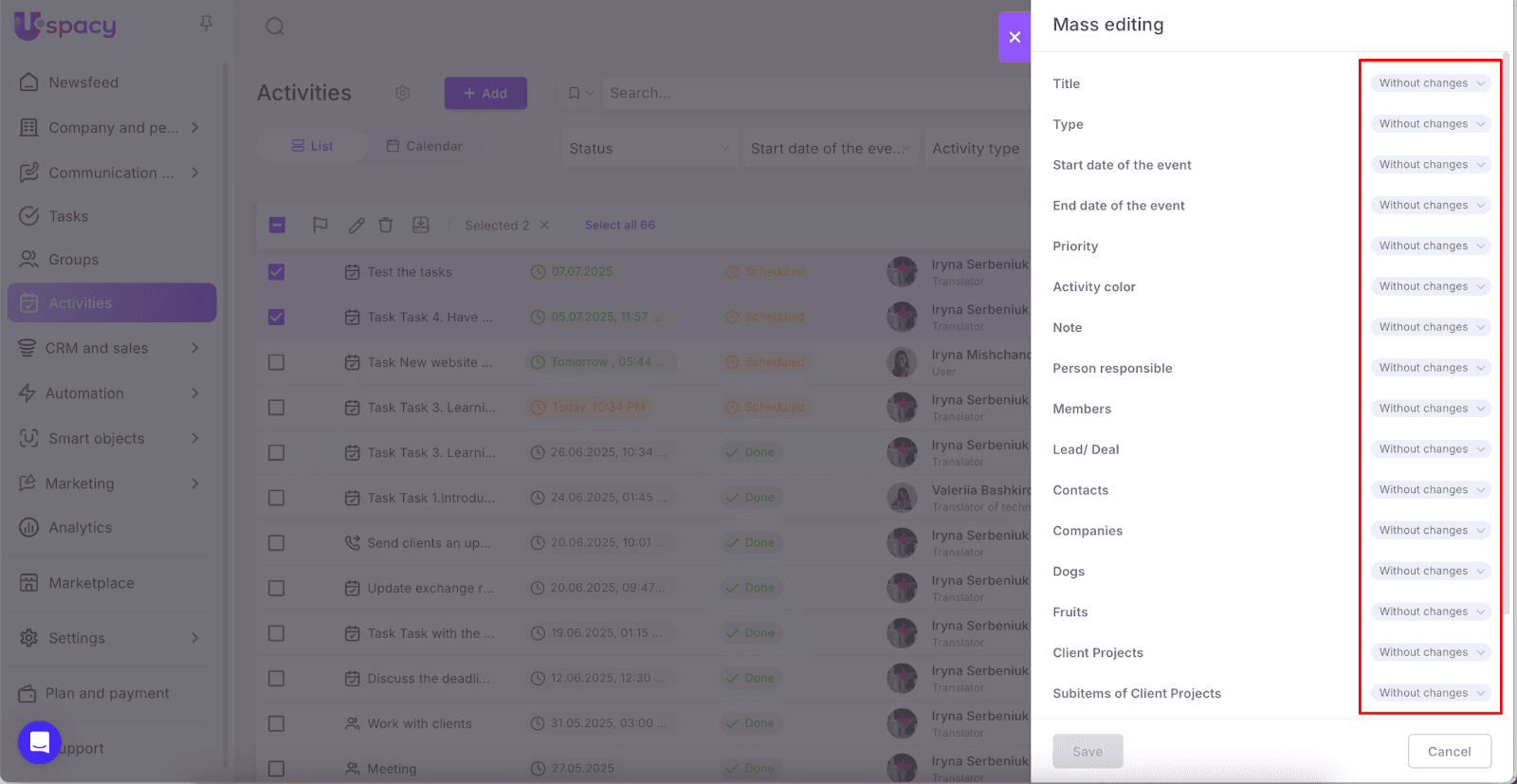Click the Select all 66 link
The height and width of the screenshot is (784, 1517).
click(619, 225)
